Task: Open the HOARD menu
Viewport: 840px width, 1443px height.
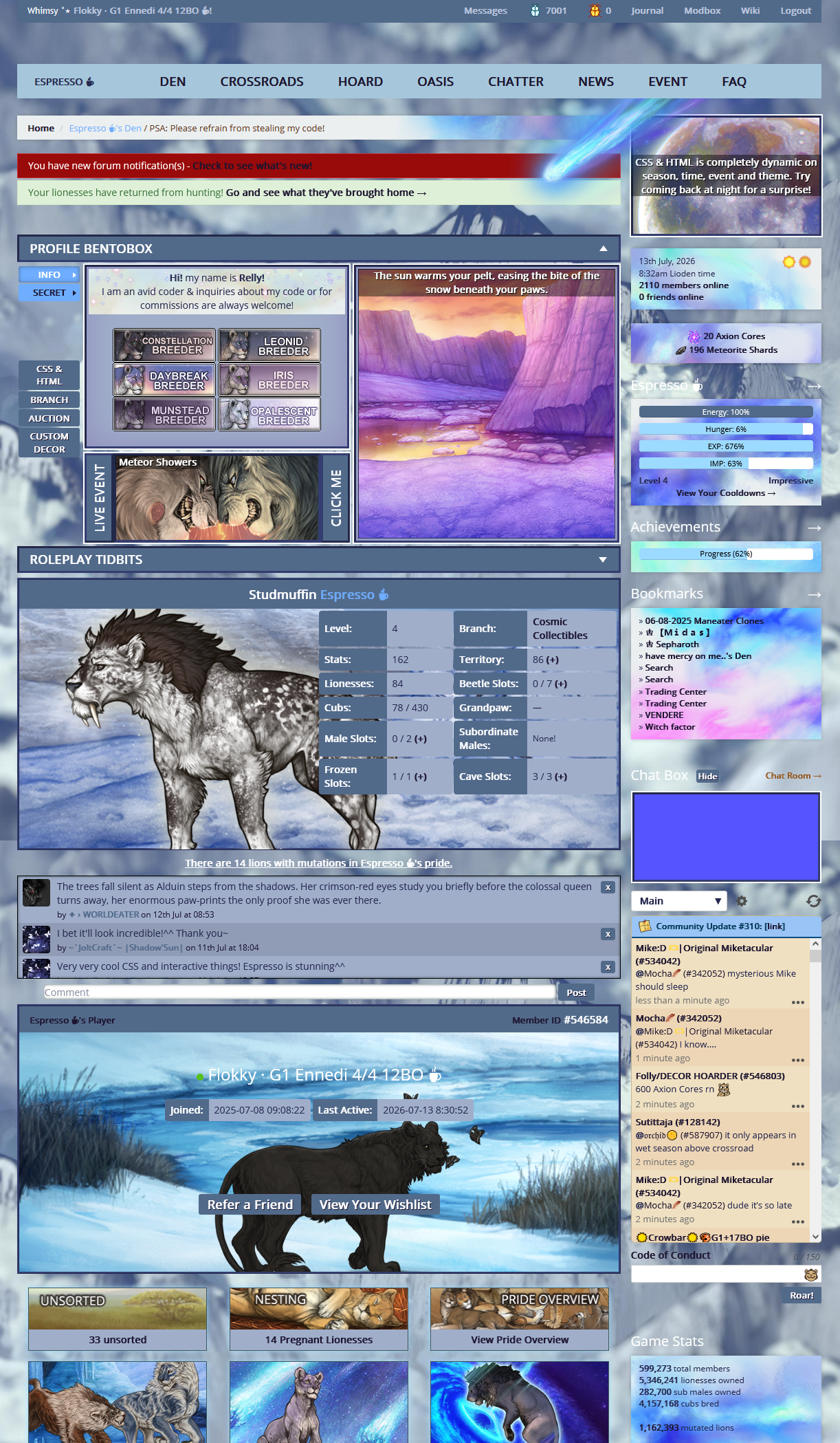Action: click(360, 81)
